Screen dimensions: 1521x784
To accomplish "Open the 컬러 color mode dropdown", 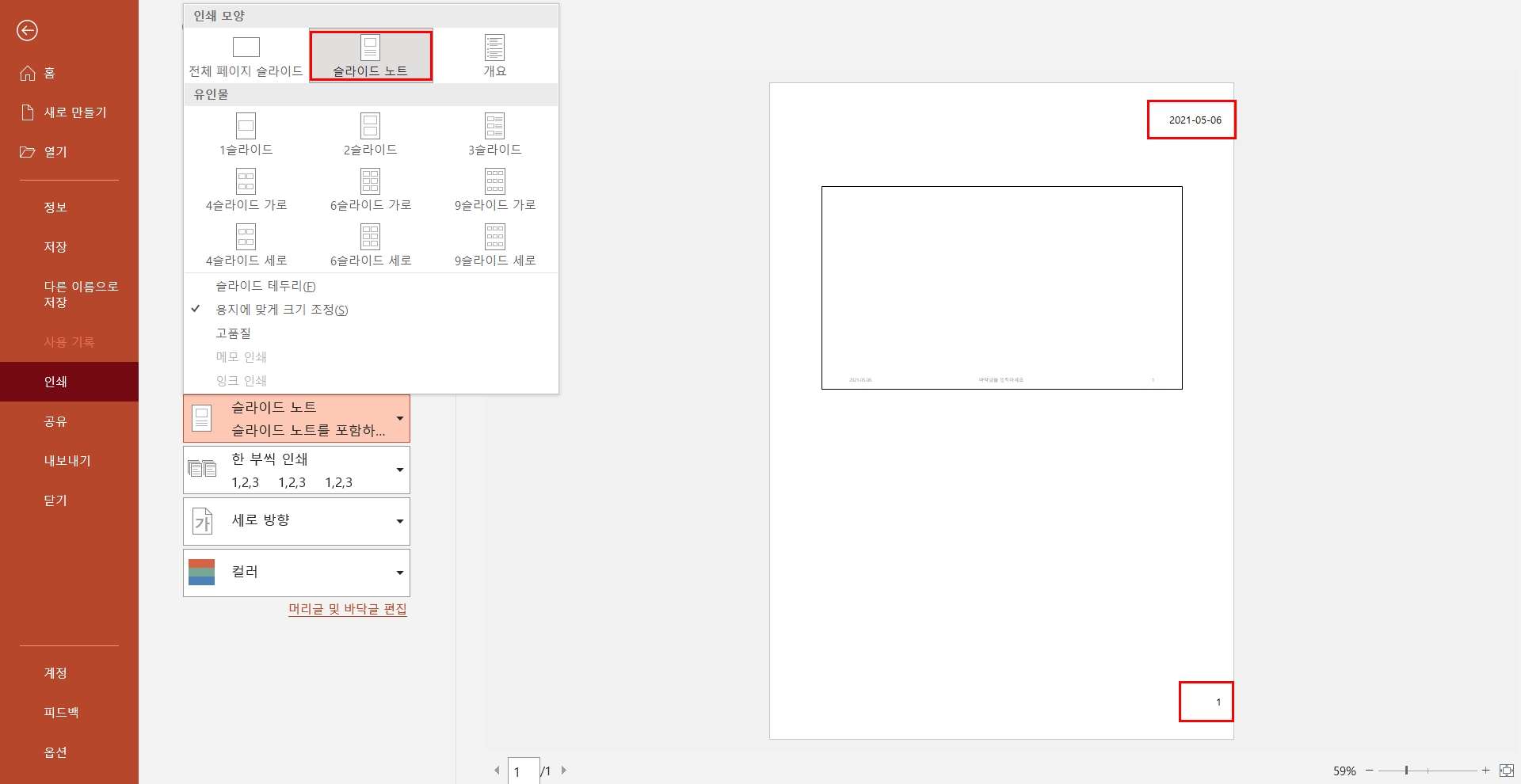I will point(296,573).
